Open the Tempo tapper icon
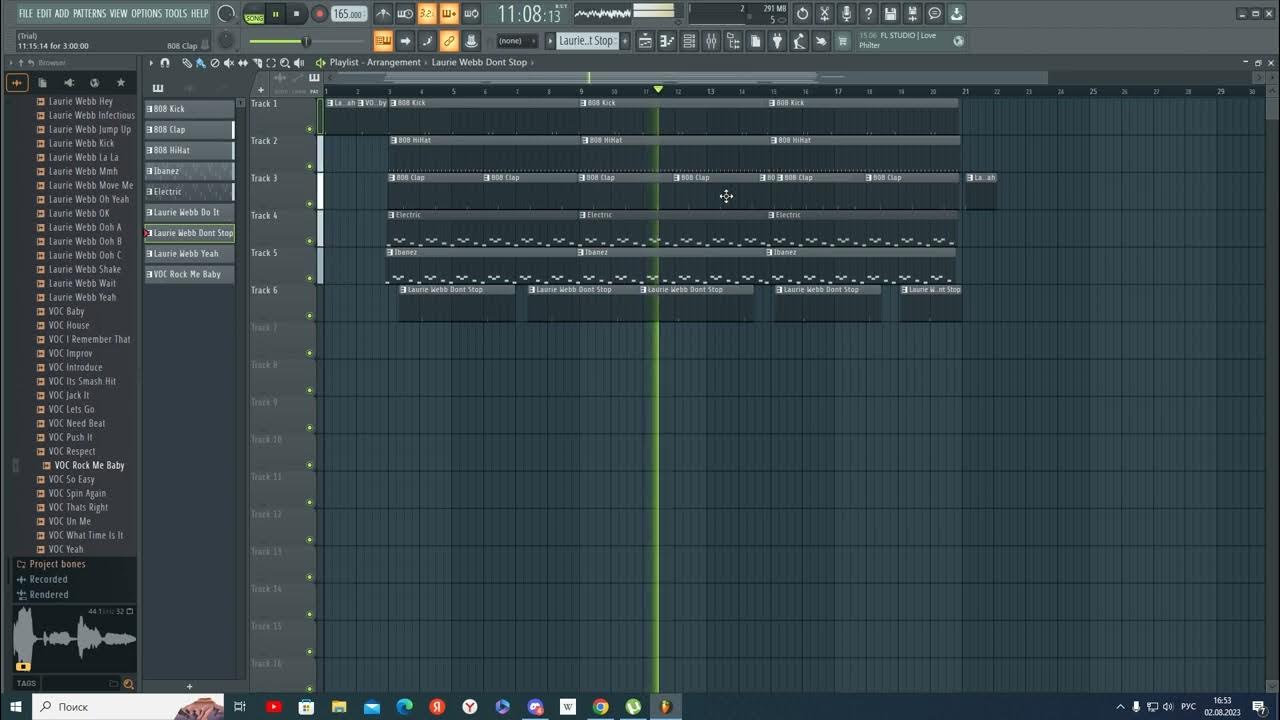 (799, 41)
